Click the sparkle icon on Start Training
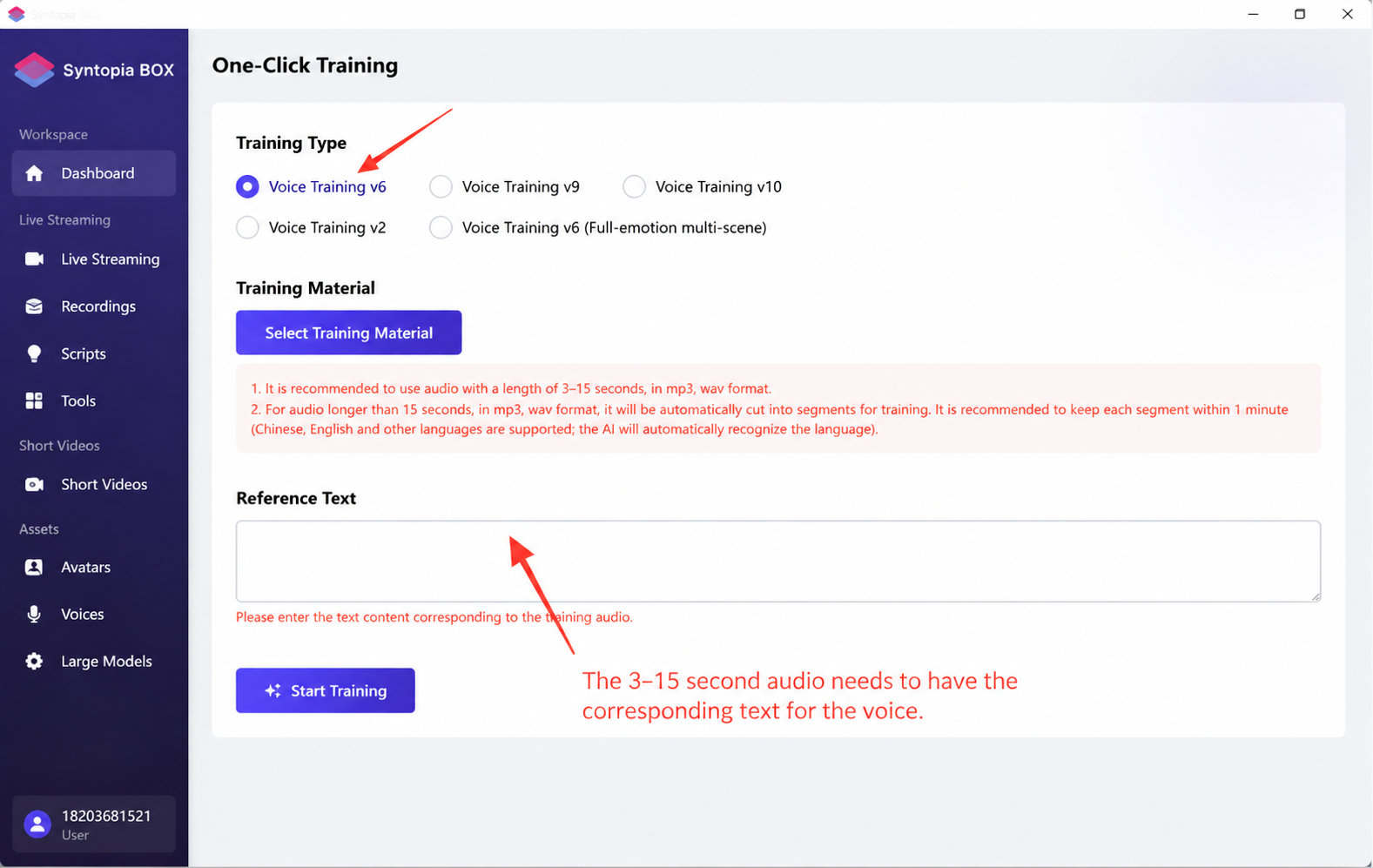 273,690
